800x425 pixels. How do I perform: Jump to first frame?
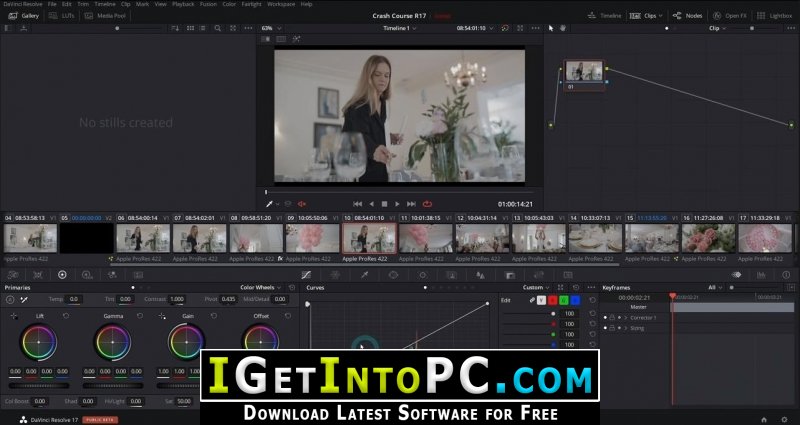[x=357, y=204]
